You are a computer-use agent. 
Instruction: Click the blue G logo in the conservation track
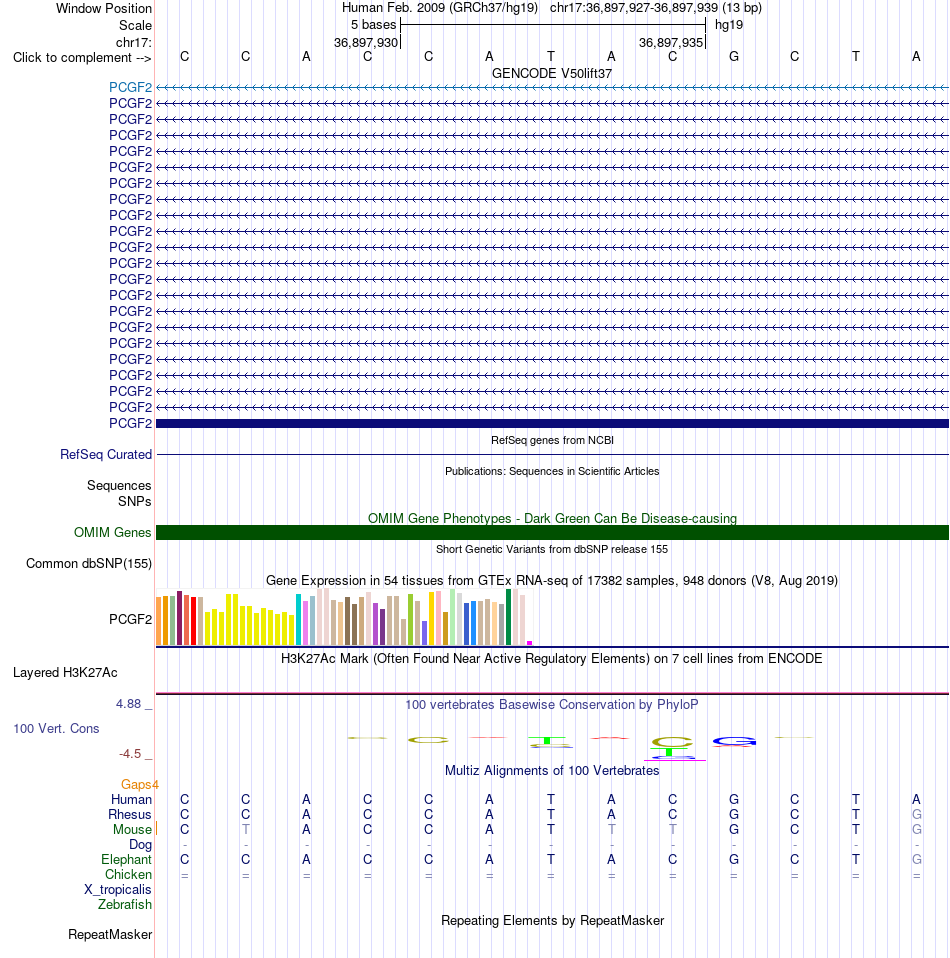pos(734,742)
